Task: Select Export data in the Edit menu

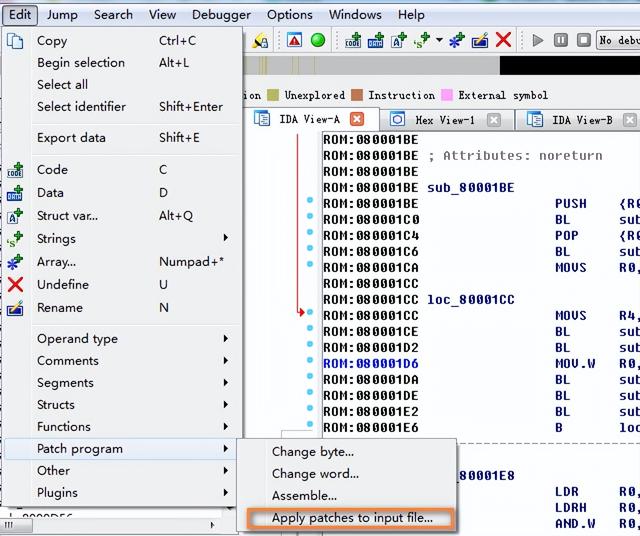Action: coord(71,138)
